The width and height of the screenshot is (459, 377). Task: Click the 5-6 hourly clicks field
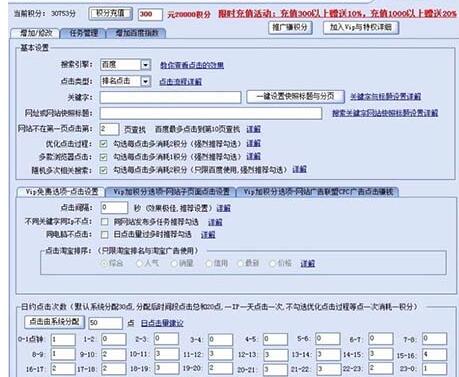tap(328, 339)
